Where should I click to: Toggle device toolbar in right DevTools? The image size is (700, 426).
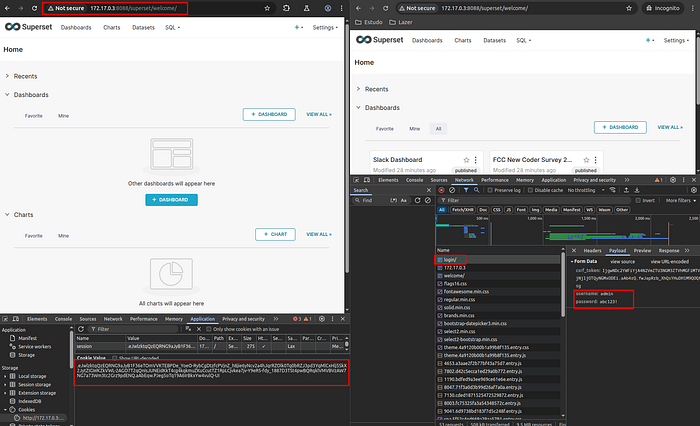pos(367,180)
